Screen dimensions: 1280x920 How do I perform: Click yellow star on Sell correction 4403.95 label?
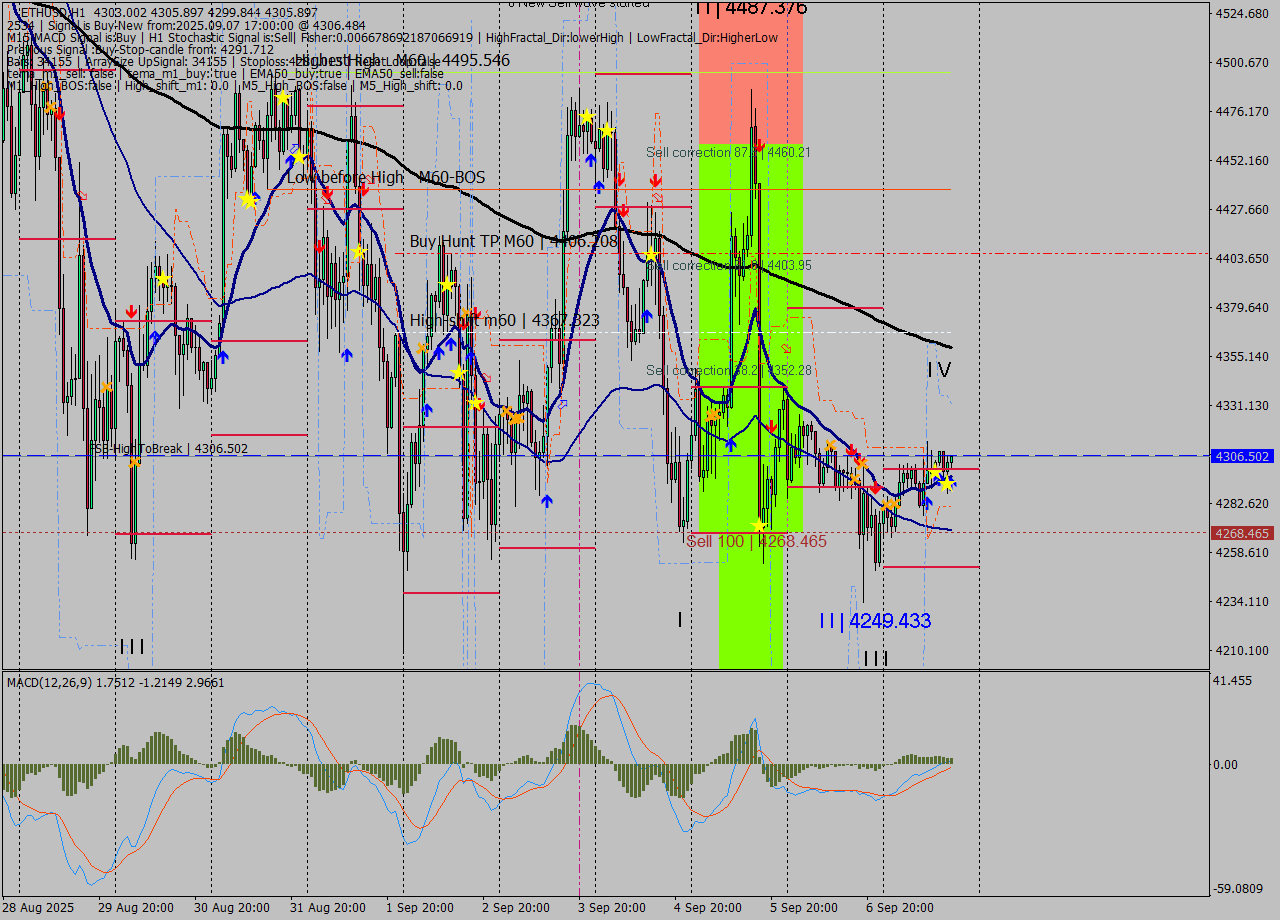click(x=651, y=255)
